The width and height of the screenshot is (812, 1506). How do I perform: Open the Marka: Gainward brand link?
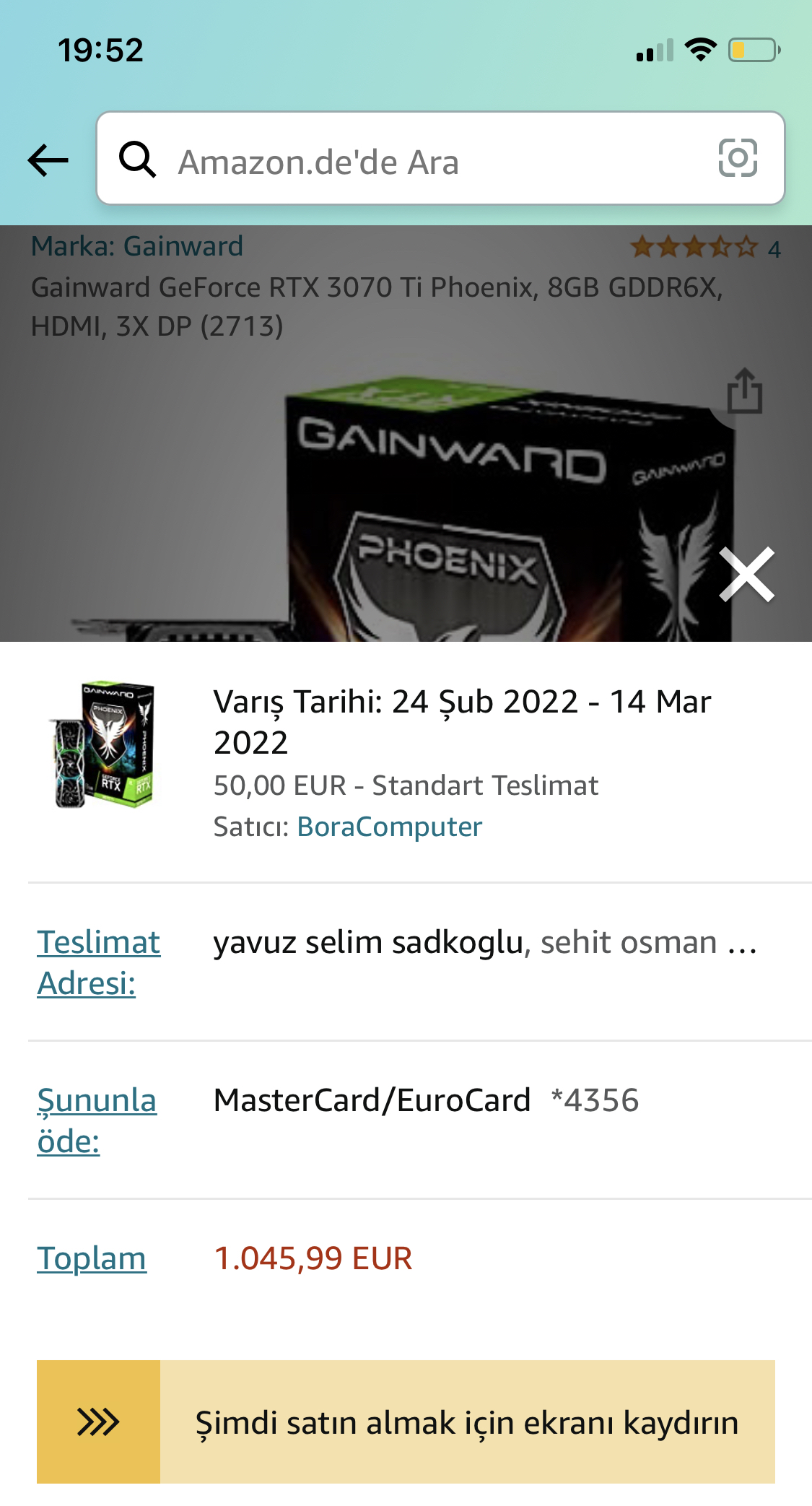point(137,246)
